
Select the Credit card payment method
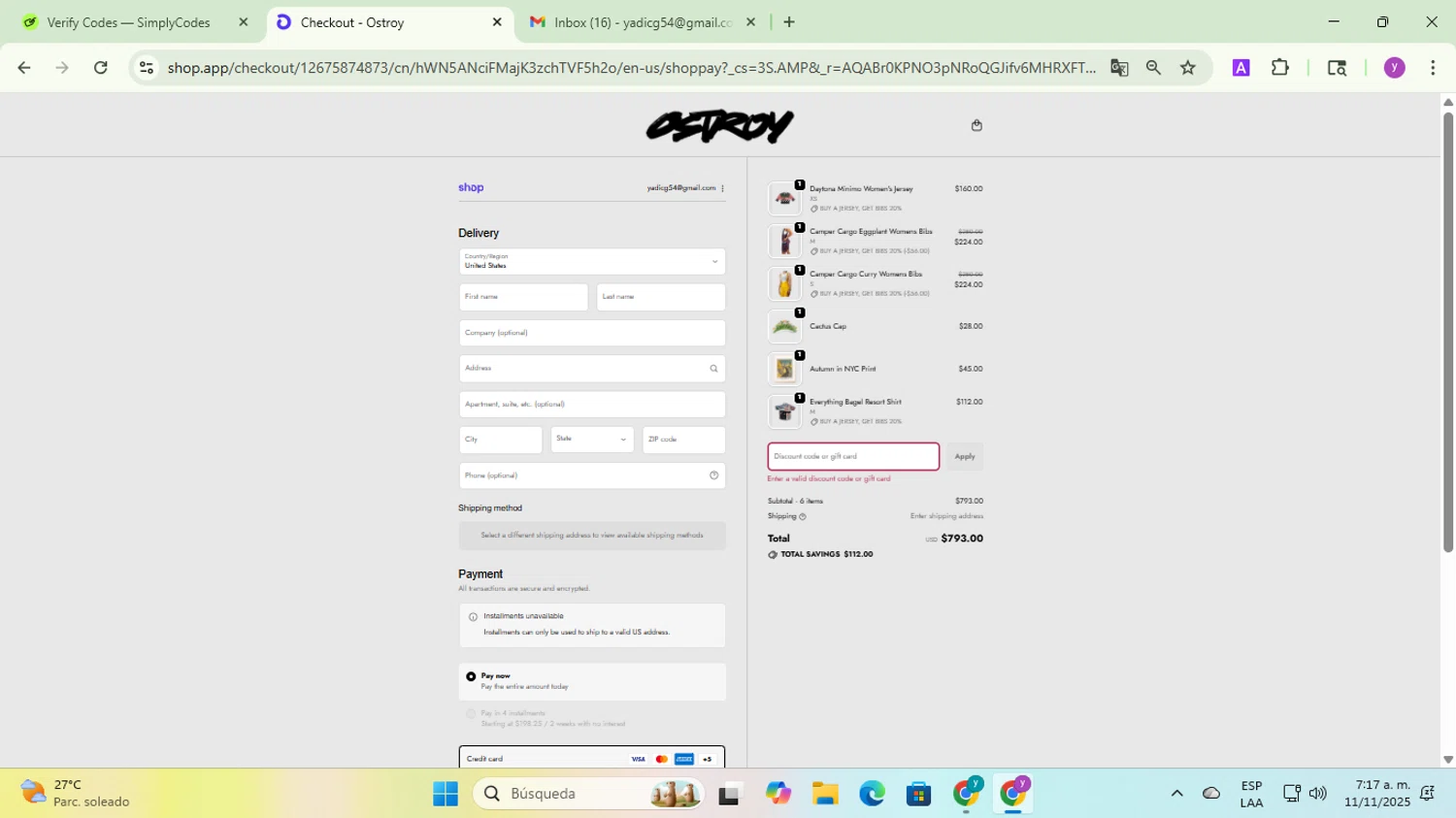592,758
